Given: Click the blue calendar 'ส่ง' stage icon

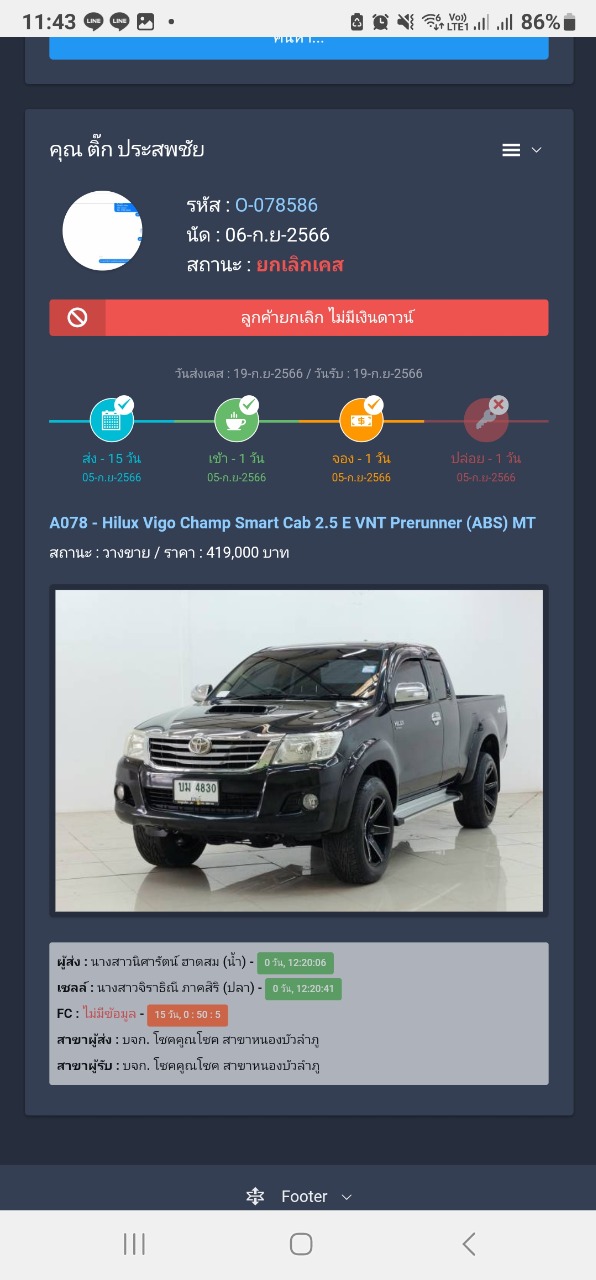Looking at the screenshot, I should (111, 420).
